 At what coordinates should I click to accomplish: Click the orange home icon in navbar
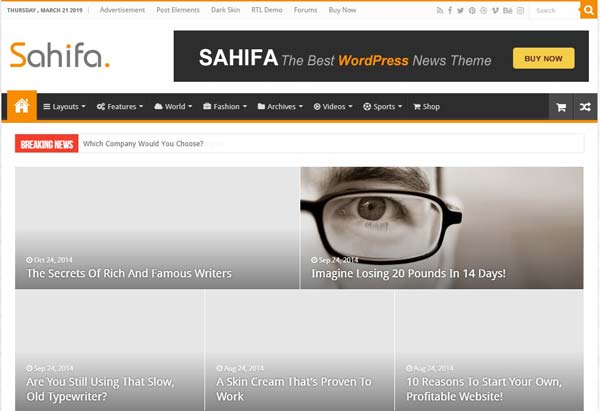pyautogui.click(x=22, y=106)
